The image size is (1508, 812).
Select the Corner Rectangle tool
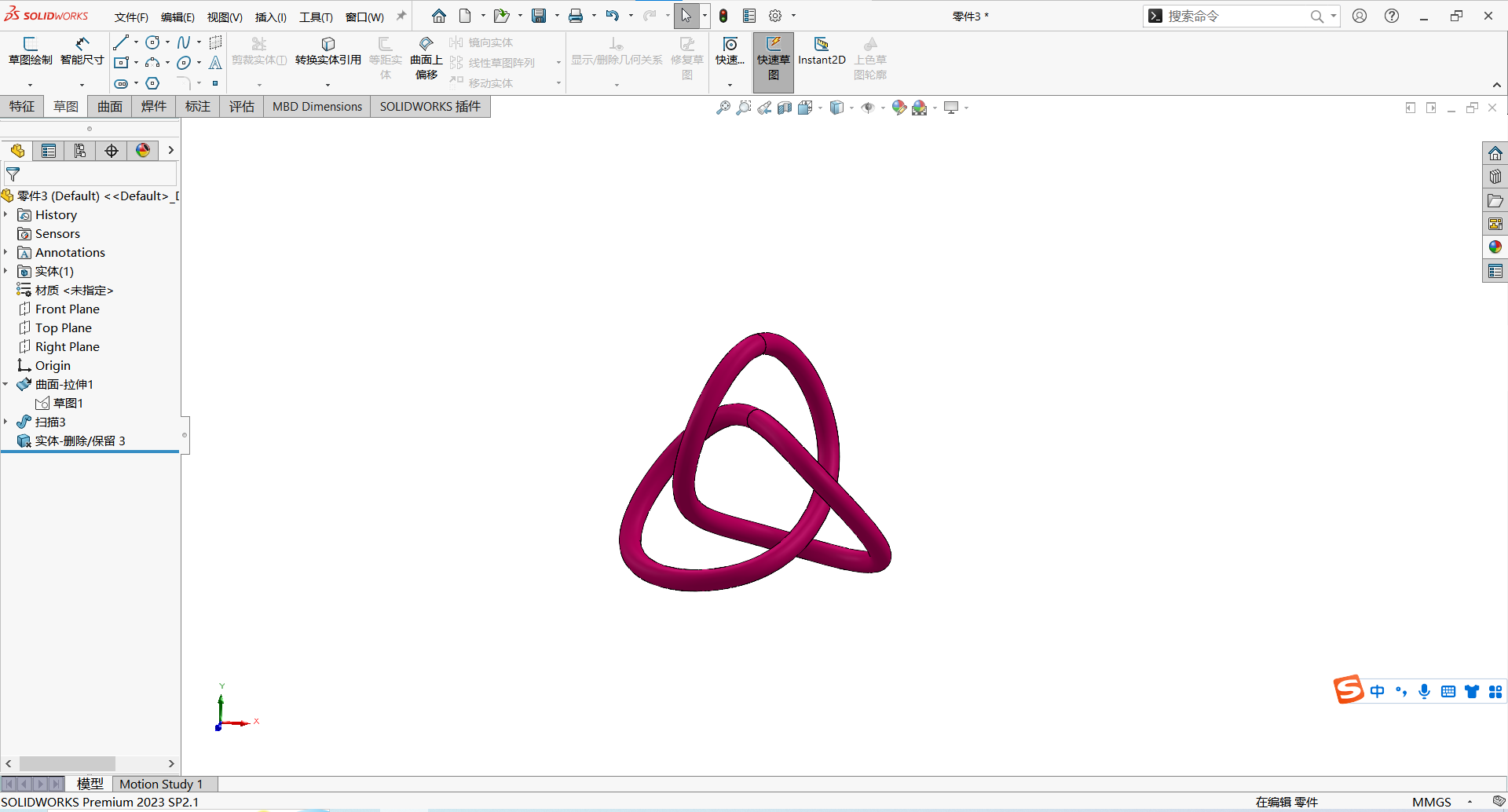122,62
